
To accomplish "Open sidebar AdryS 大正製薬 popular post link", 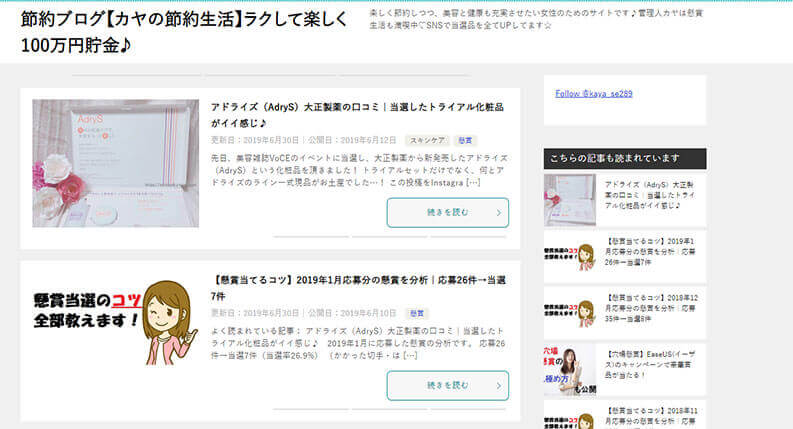I will tap(650, 195).
